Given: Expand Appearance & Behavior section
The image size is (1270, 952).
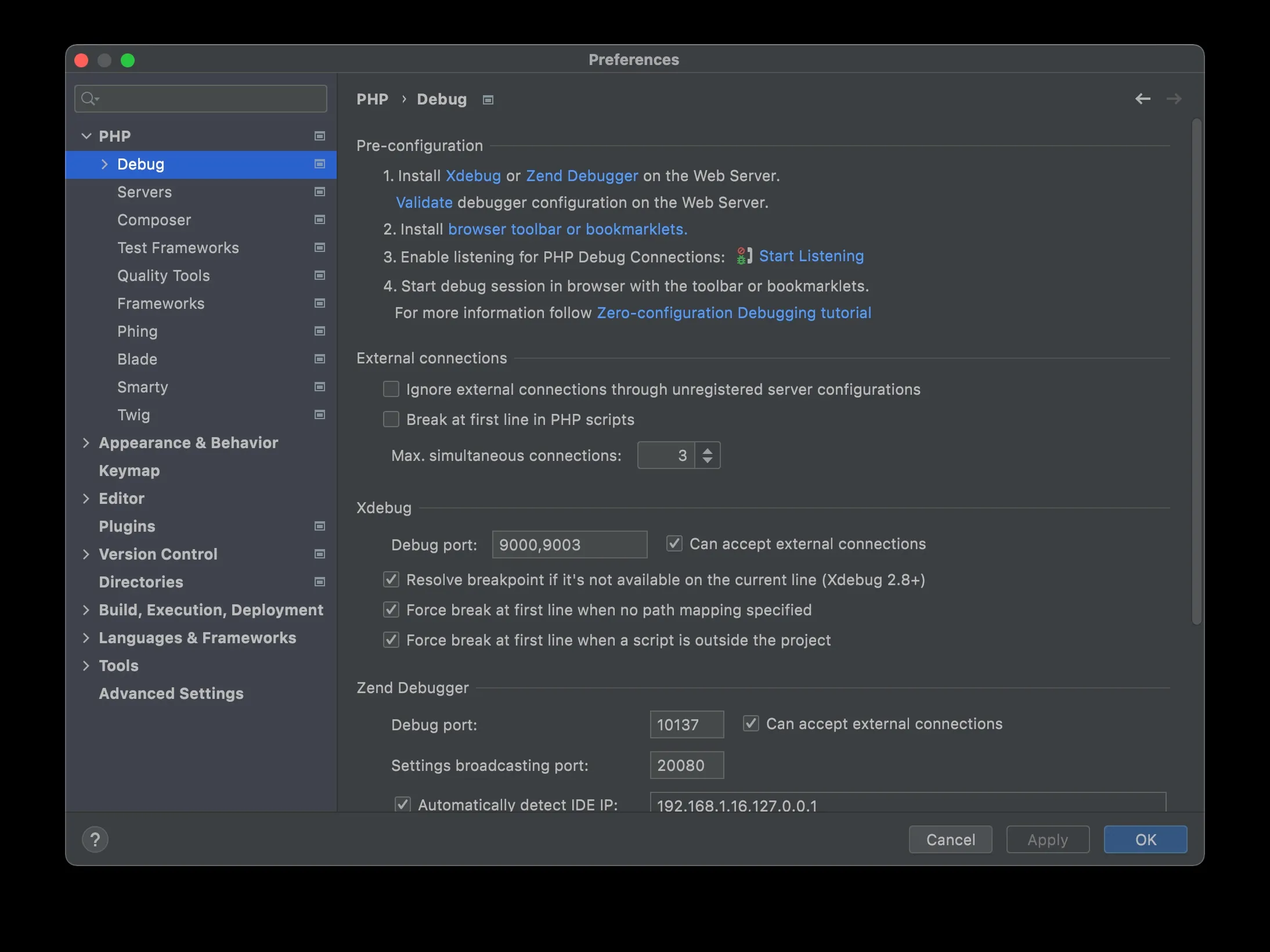Looking at the screenshot, I should tap(86, 443).
